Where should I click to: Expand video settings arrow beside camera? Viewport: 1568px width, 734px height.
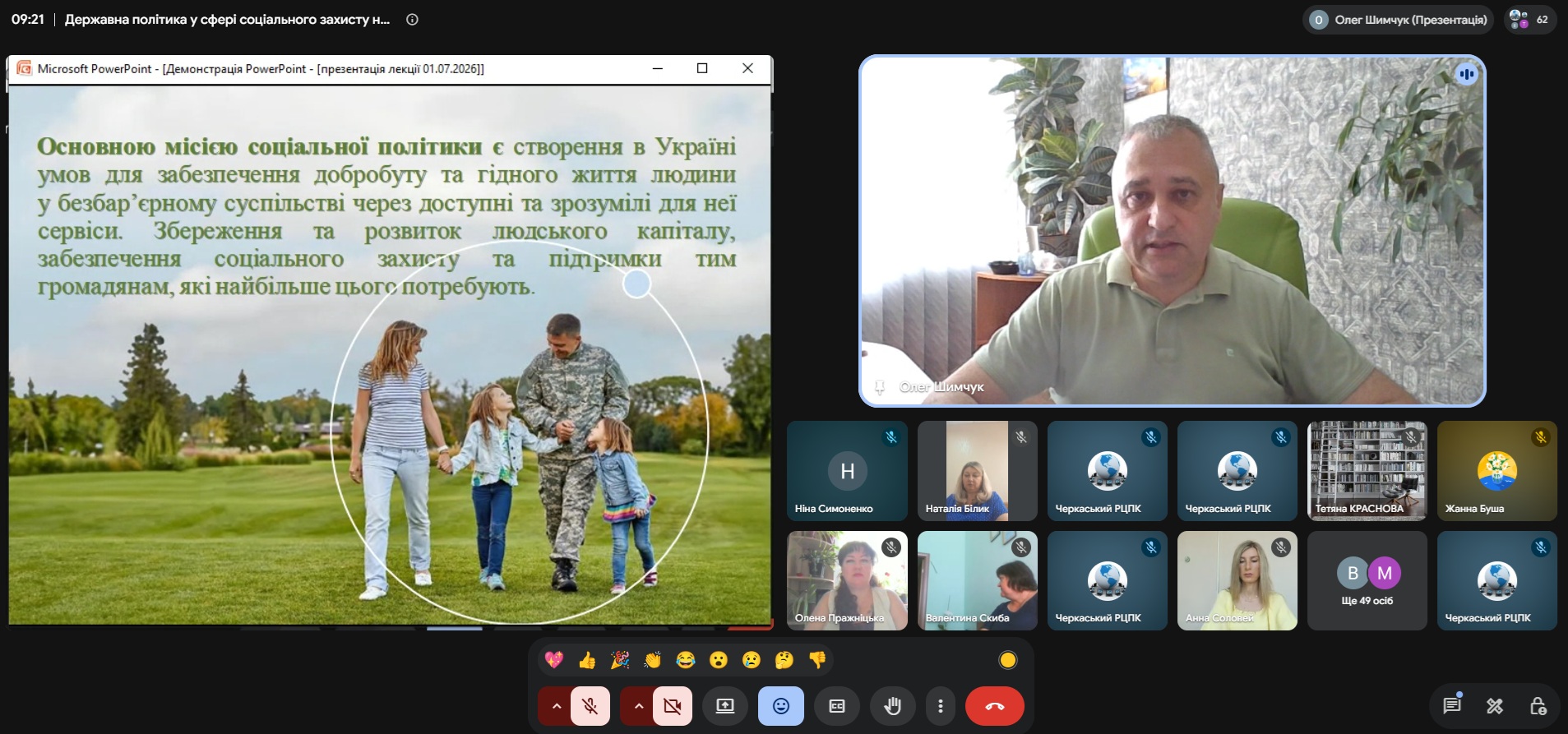coord(638,706)
